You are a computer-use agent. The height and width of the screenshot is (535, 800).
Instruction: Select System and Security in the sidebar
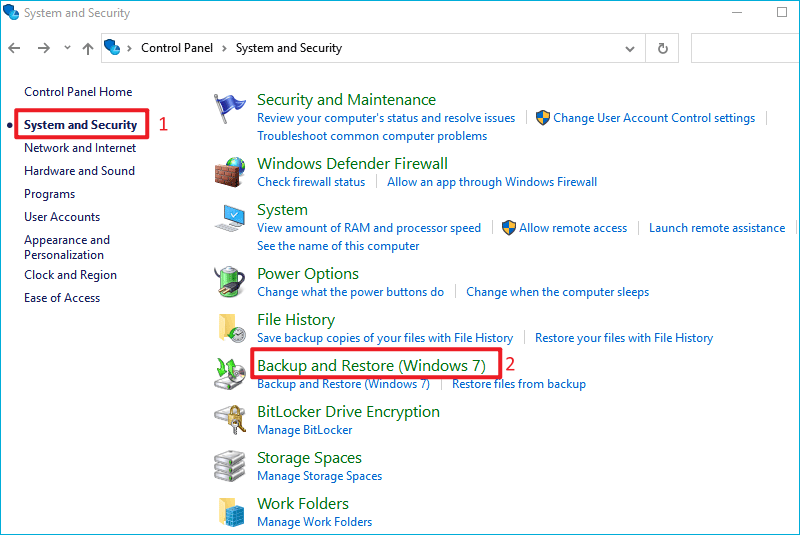(81, 125)
